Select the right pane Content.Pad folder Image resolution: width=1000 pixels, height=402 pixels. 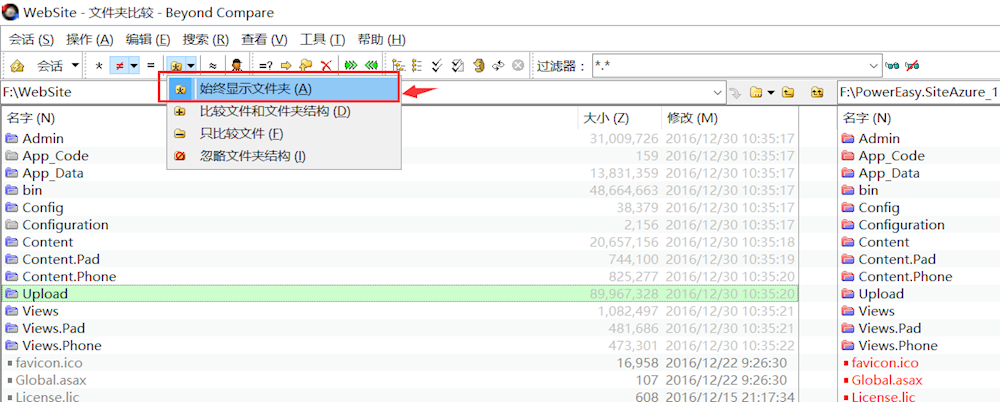(x=897, y=259)
